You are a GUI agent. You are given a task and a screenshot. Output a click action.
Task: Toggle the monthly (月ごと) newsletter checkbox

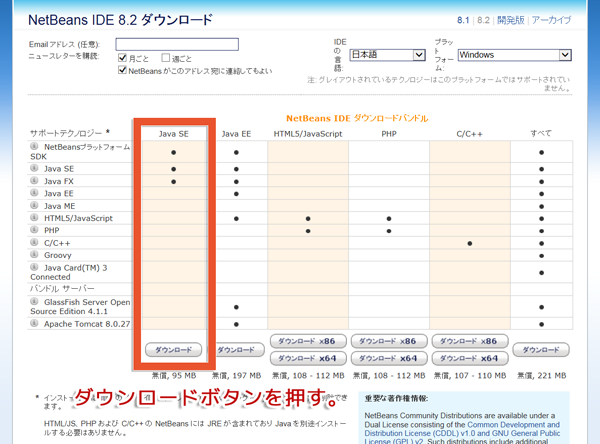(122, 58)
